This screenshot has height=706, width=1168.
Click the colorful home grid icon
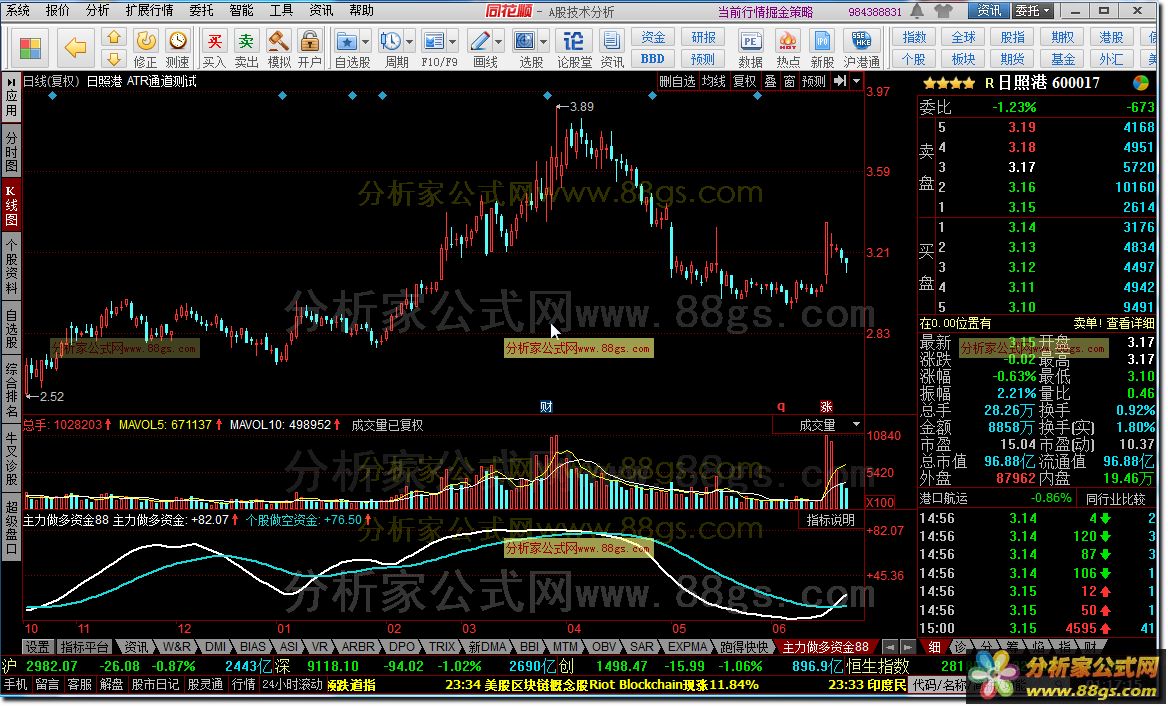(30, 48)
